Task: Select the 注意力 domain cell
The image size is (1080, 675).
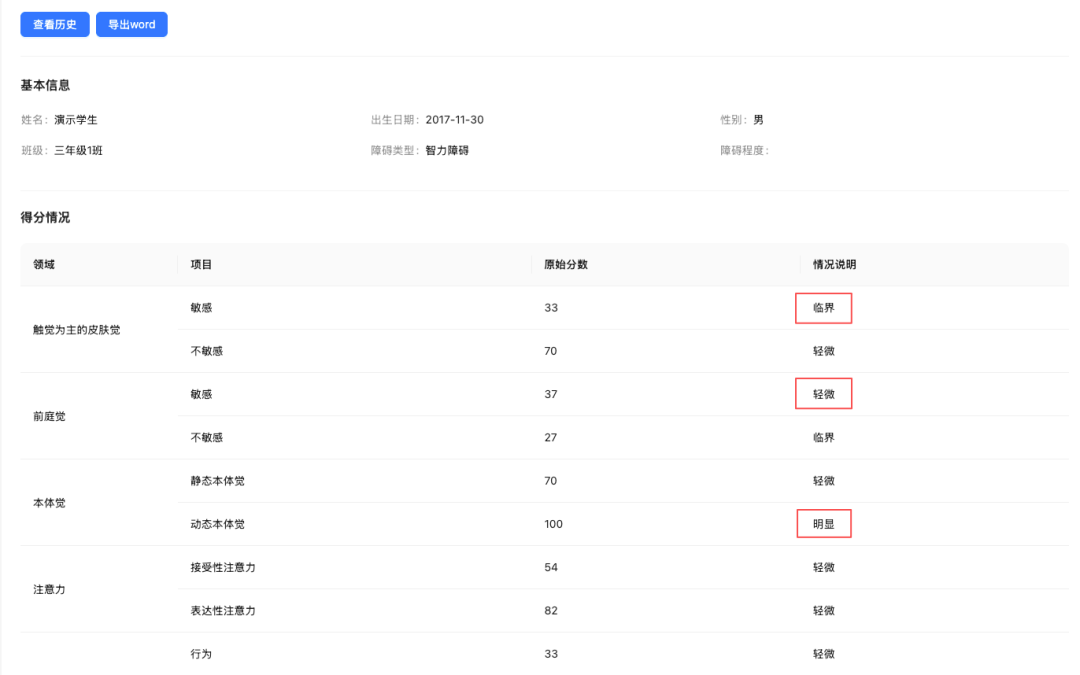Action: 50,590
